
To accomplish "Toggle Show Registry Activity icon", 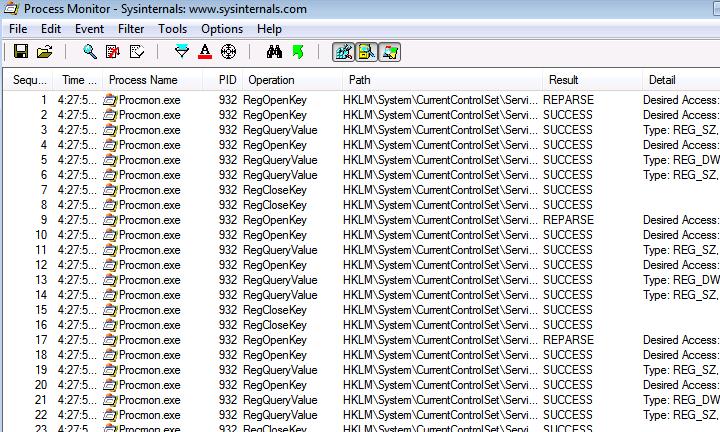I will coord(343,52).
